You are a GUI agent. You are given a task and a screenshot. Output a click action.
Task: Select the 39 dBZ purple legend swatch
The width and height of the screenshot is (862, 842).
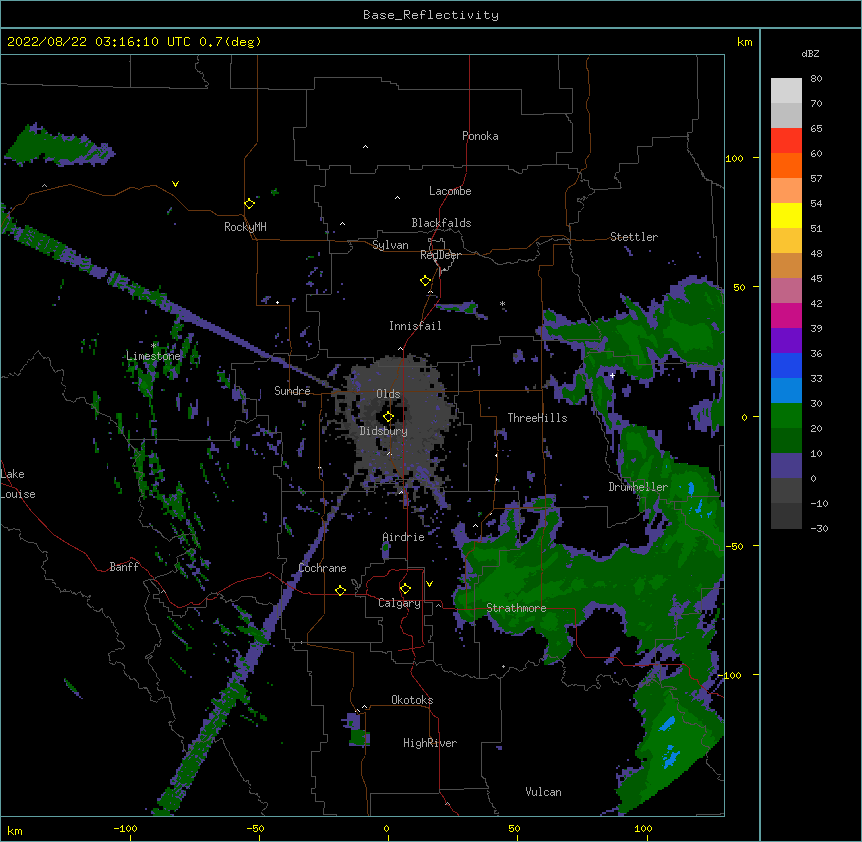(786, 341)
